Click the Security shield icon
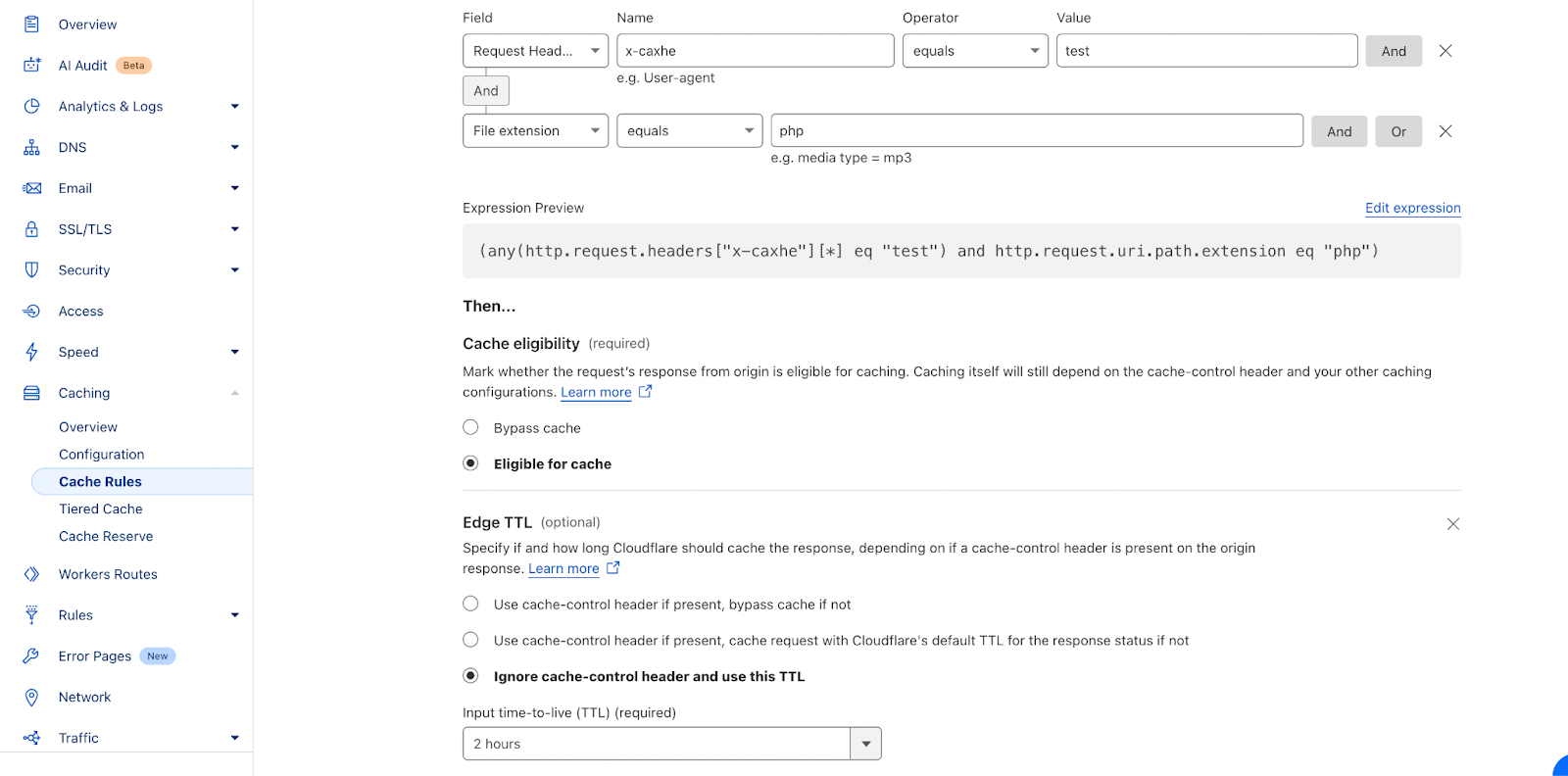The height and width of the screenshot is (776, 1568). 31,269
